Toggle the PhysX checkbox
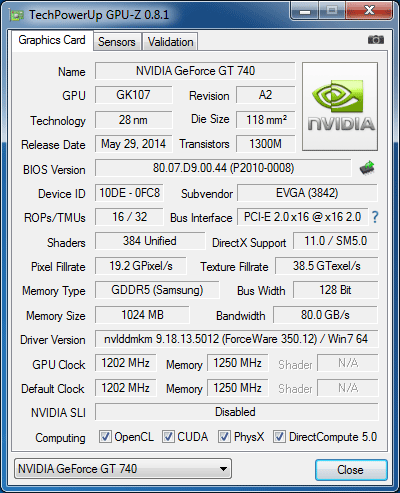400x493 pixels. tap(224, 437)
